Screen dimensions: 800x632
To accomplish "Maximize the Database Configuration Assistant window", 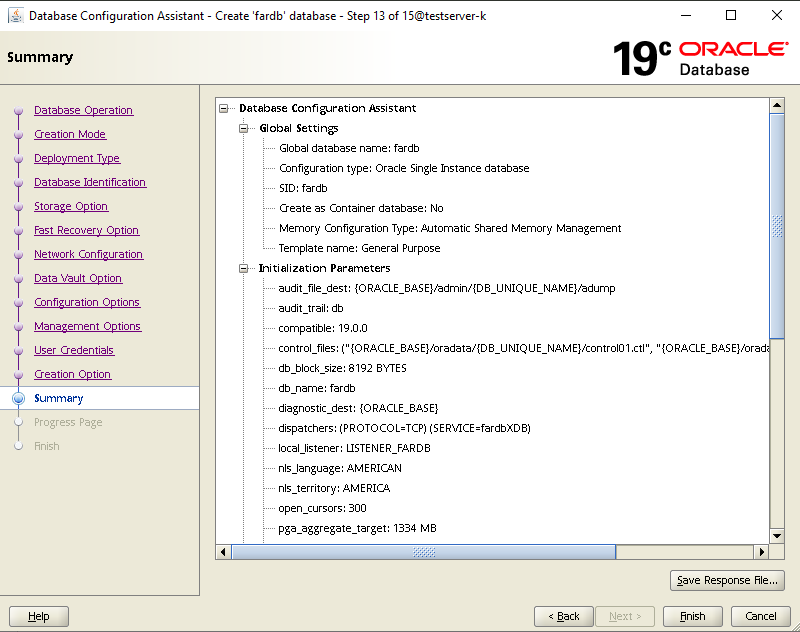I will [731, 15].
